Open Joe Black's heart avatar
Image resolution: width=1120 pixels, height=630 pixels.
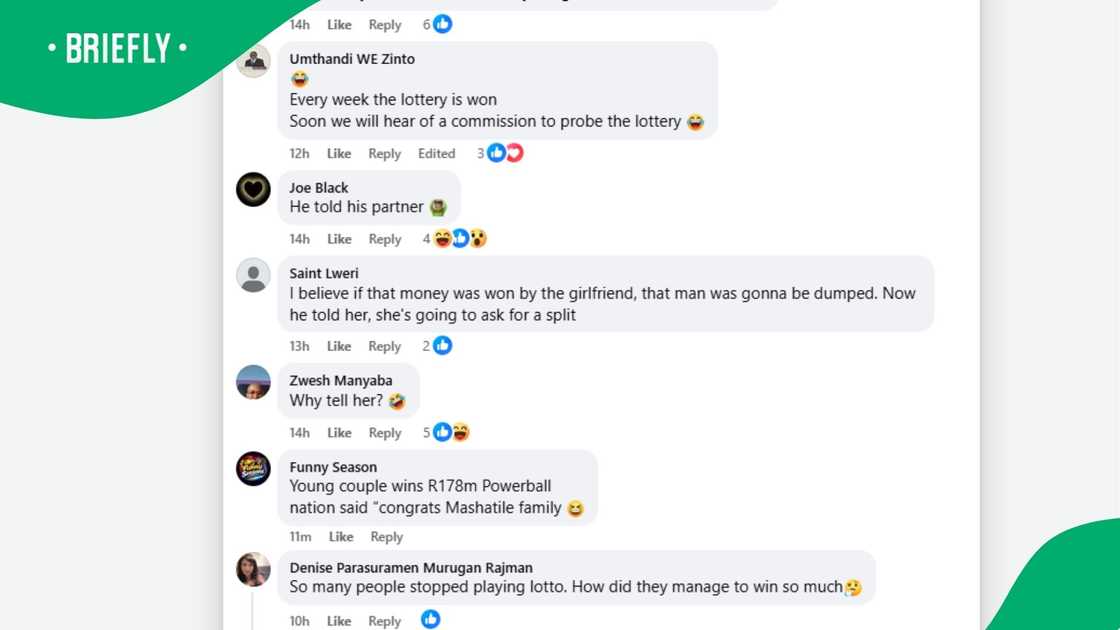(254, 189)
